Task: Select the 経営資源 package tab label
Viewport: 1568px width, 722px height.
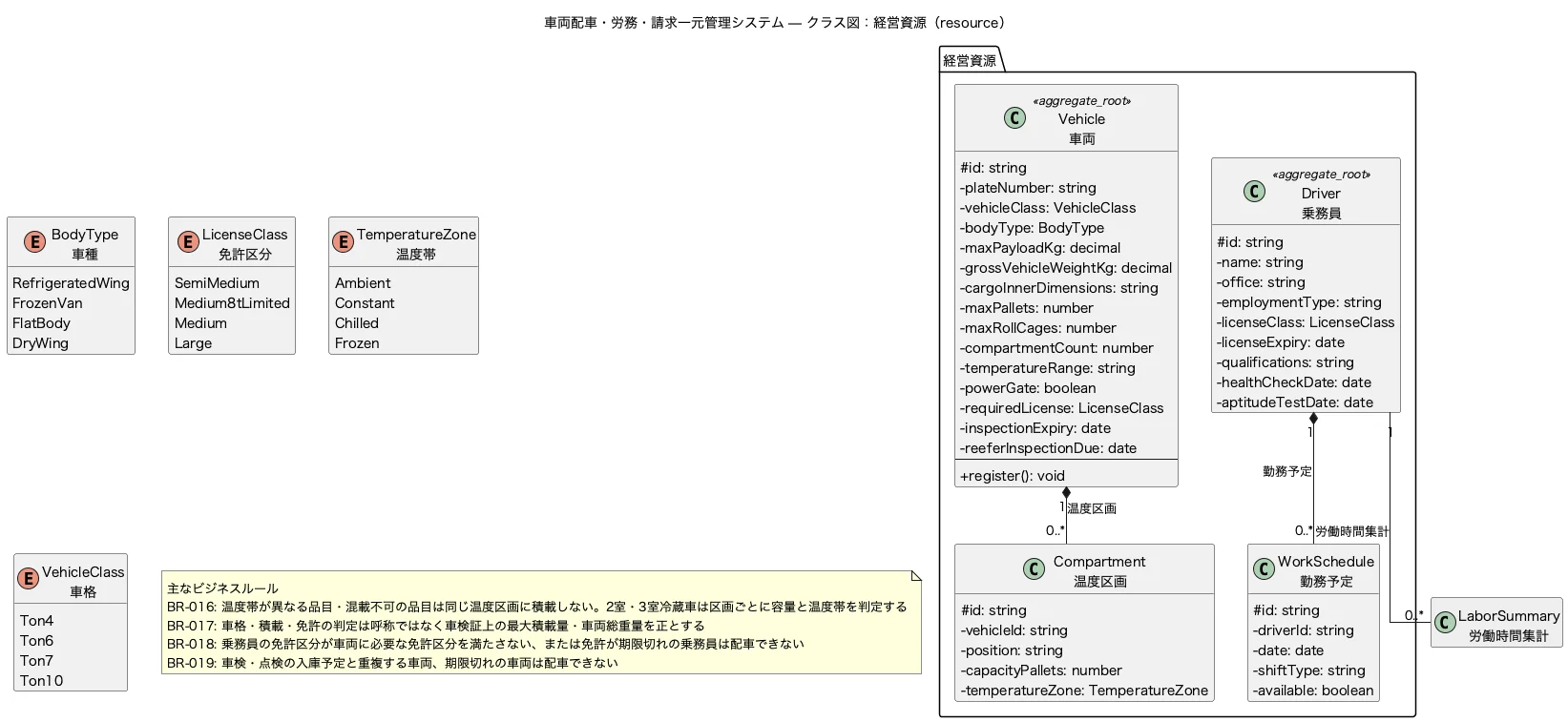Action: pos(970,60)
